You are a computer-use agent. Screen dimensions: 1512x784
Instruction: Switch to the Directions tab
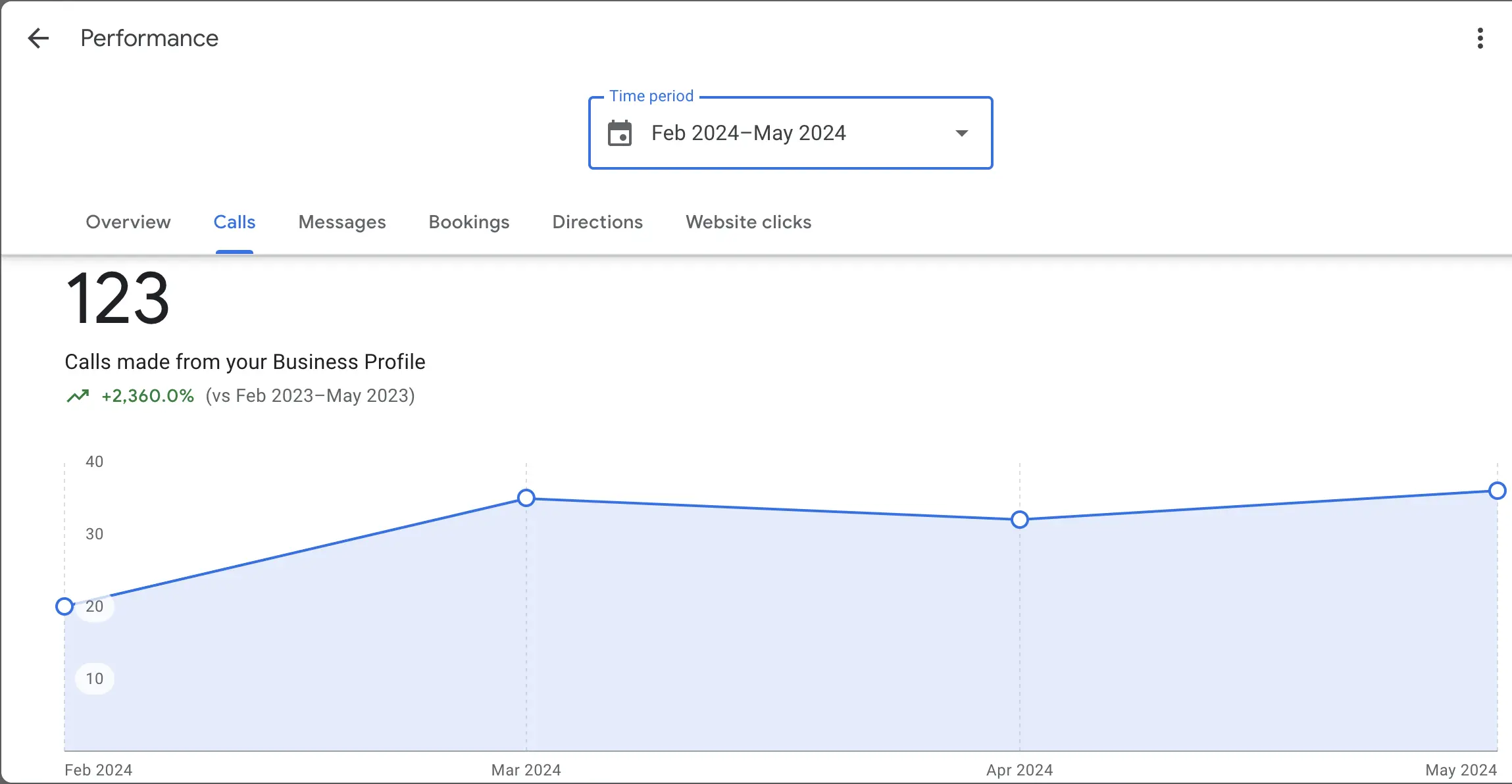[x=597, y=222]
